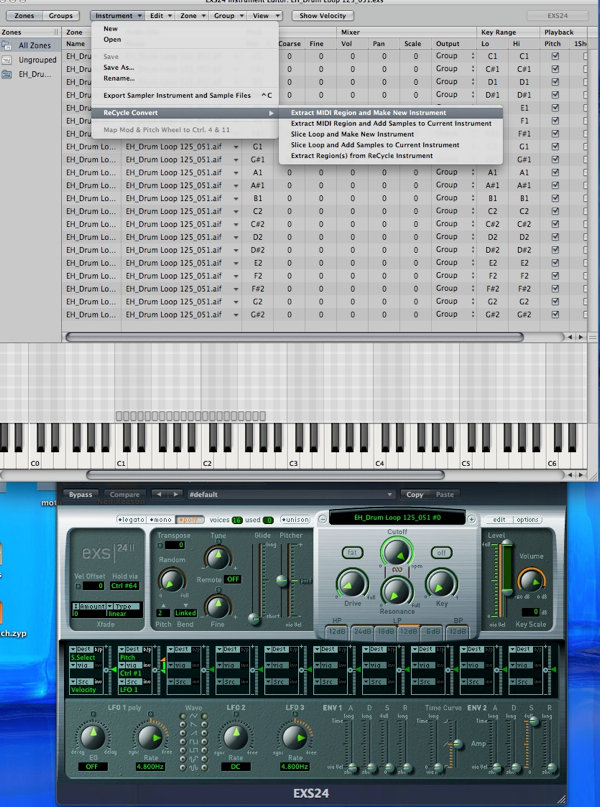Viewport: 600px width, 807px height.
Task: Select Slice Loop and Make New Instrument
Action: 391,134
